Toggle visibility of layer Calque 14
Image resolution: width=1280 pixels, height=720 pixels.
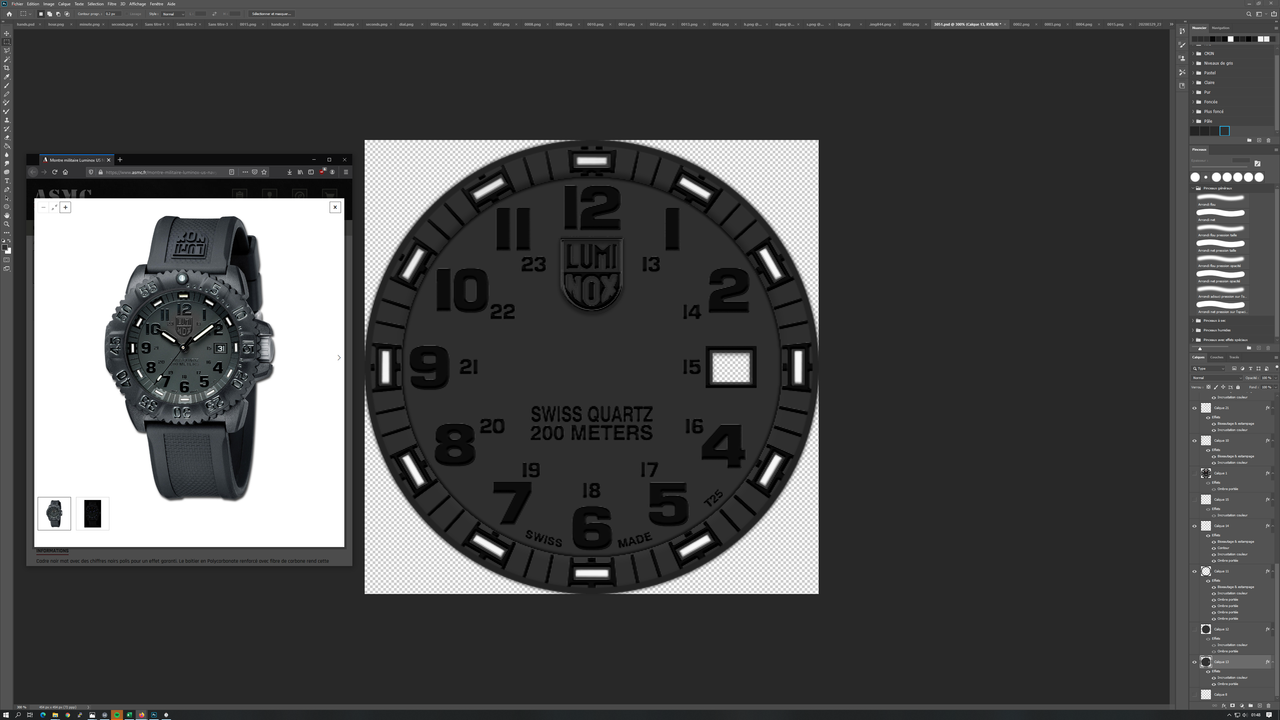click(1194, 526)
